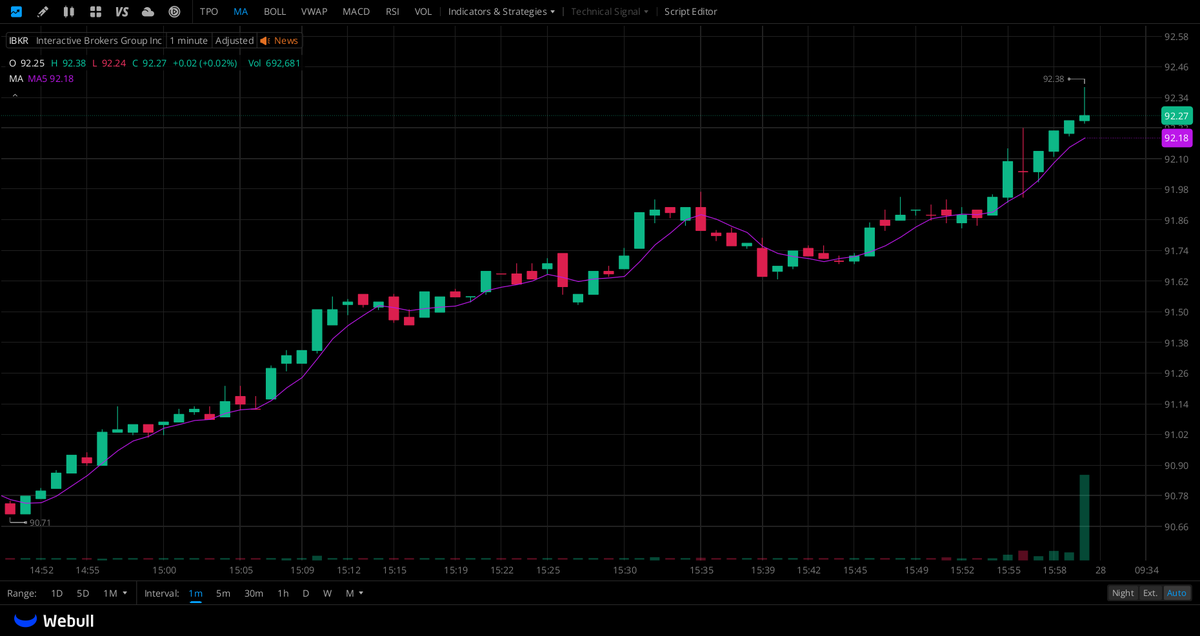Click the tall green volume bar
The width and height of the screenshot is (1200, 636).
[1084, 517]
